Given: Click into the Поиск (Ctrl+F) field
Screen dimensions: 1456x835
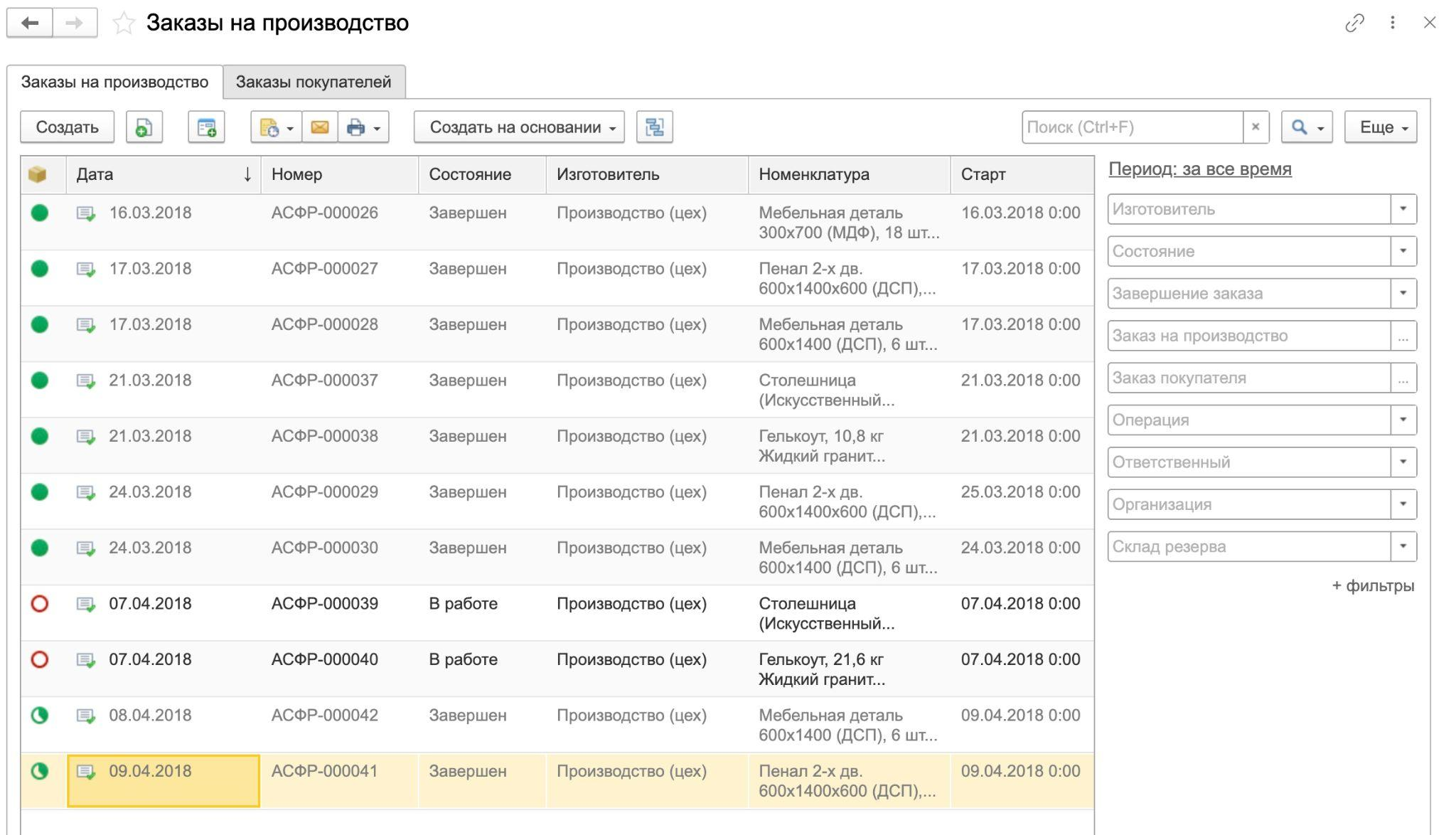Looking at the screenshot, I should pos(1133,127).
